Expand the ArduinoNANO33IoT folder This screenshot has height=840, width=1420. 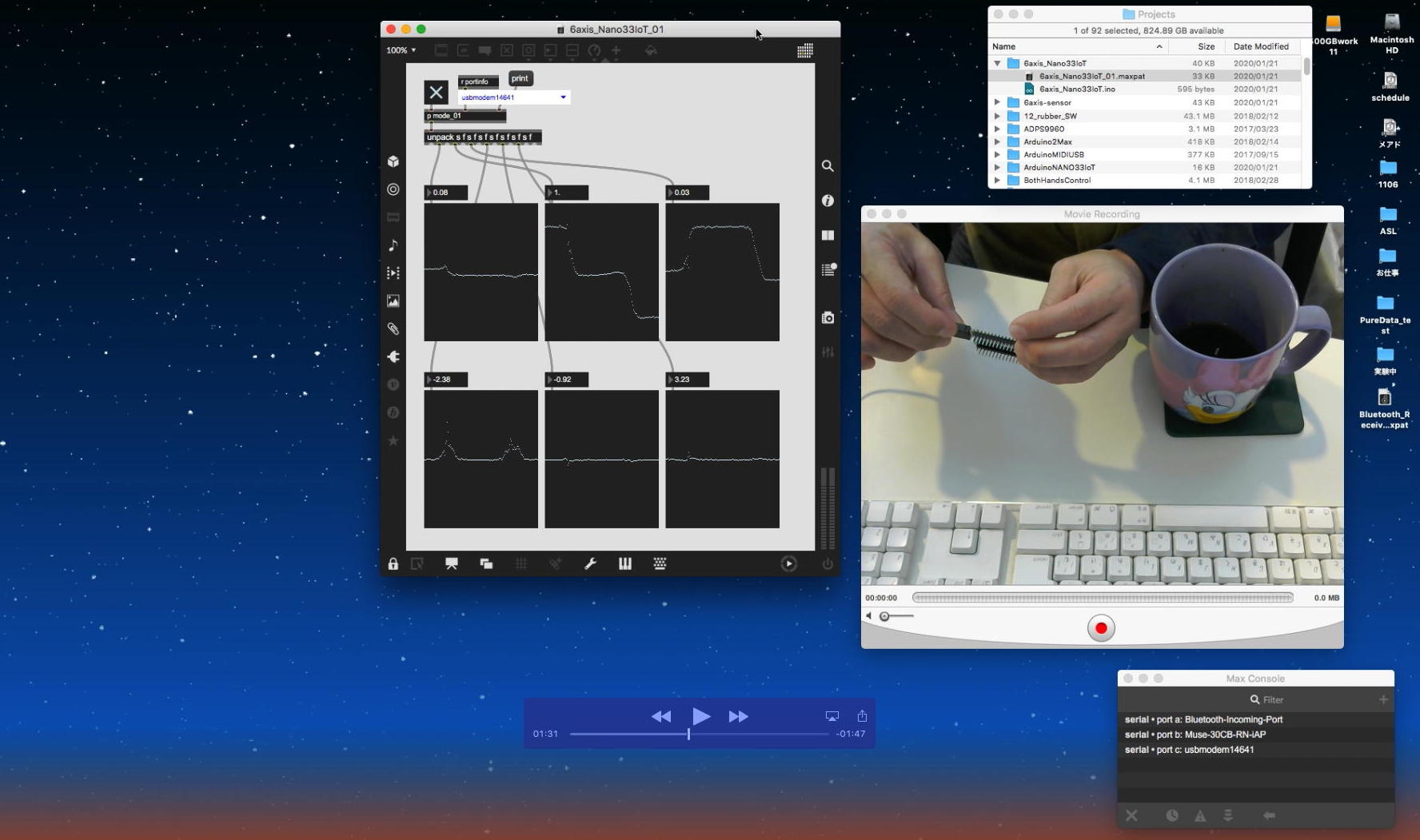(x=997, y=167)
